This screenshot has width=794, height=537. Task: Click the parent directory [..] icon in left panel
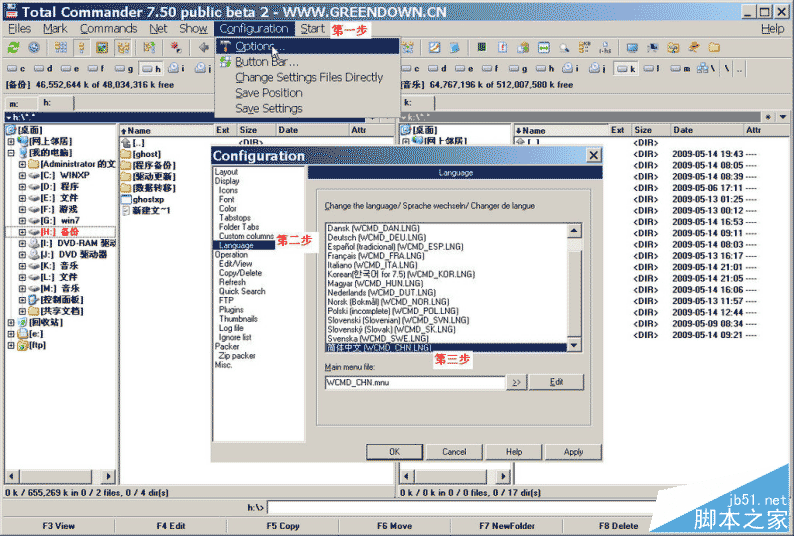(x=126, y=143)
